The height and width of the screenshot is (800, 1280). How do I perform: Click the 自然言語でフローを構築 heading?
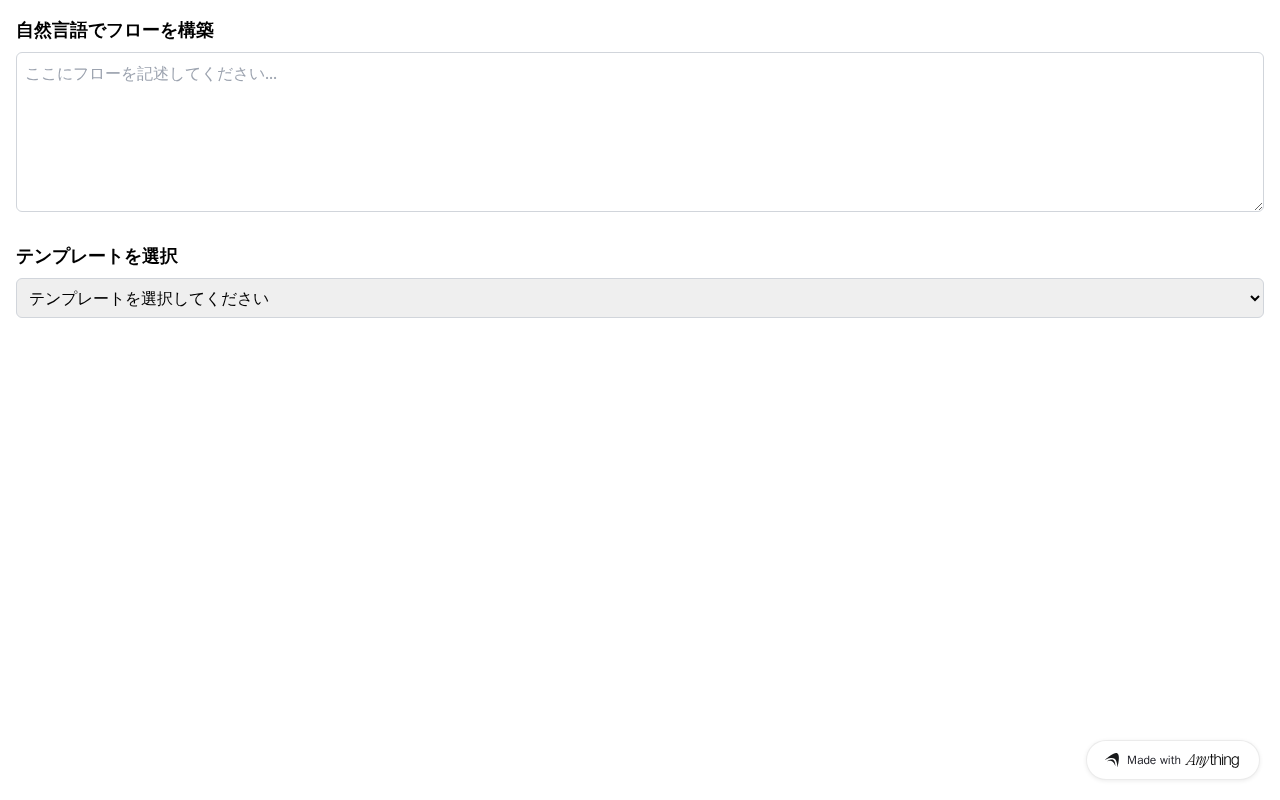(x=115, y=30)
